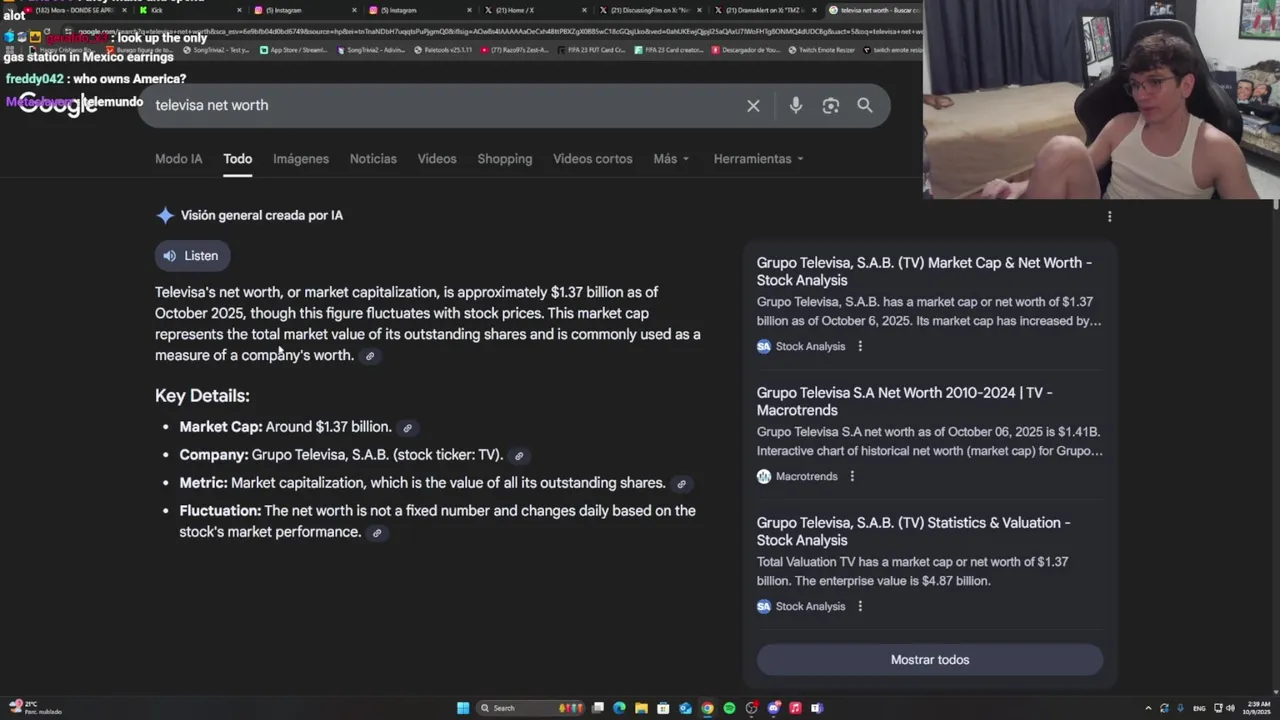The width and height of the screenshot is (1280, 720).
Task: Select the 'Imágenes' results tab
Action: 301,159
